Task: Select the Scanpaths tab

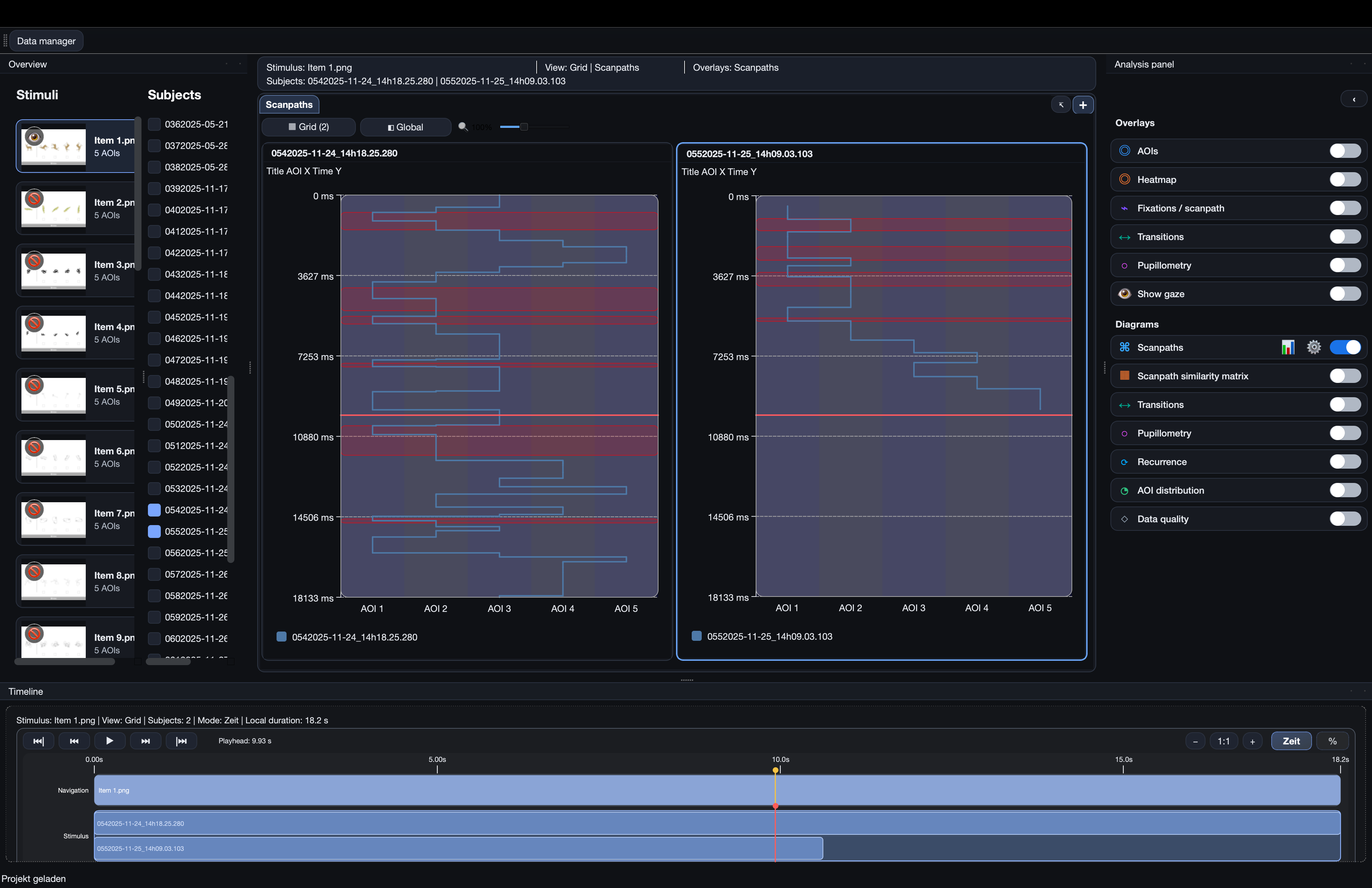Action: [289, 104]
